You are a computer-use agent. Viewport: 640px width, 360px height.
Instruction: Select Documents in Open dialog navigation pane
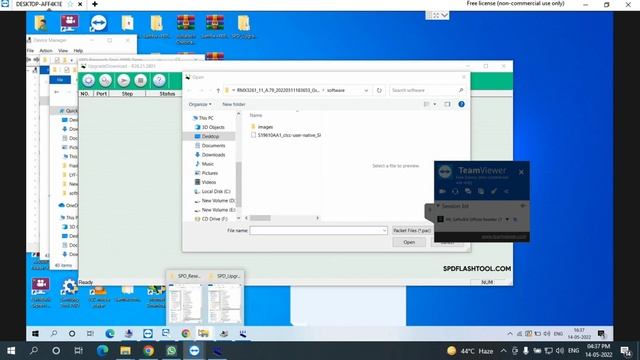point(213,146)
